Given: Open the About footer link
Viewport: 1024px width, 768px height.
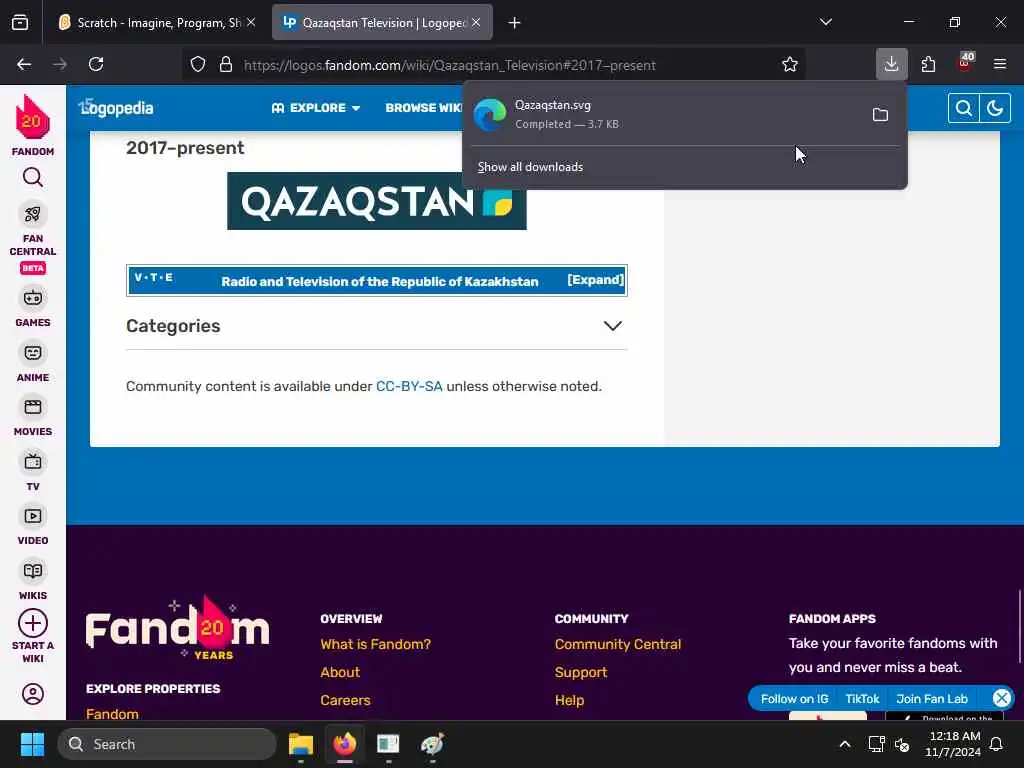Looking at the screenshot, I should [x=340, y=672].
